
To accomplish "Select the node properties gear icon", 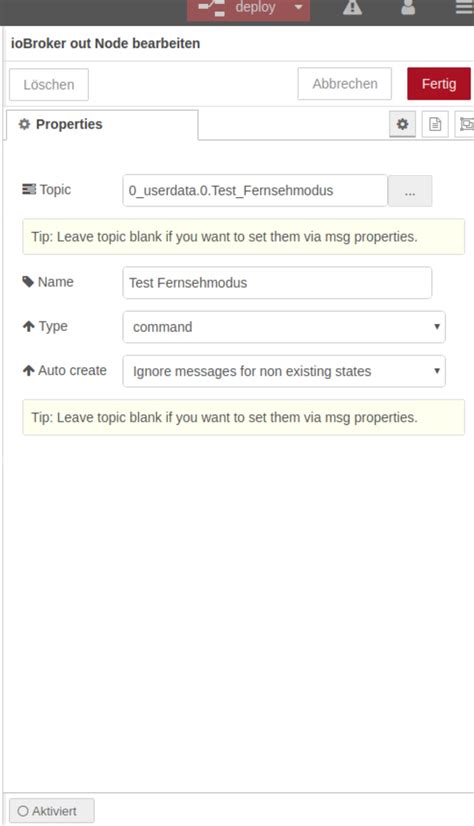I will click(x=402, y=124).
